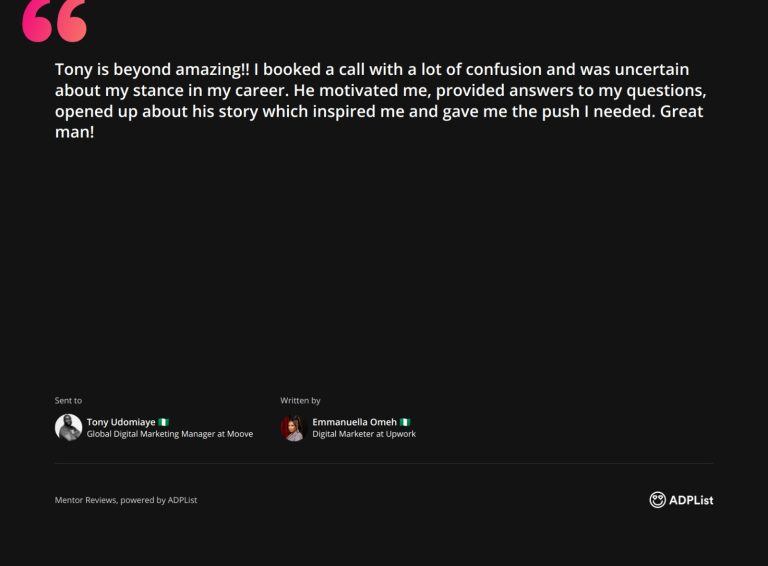Click the word "Moove" in Tony's title

click(240, 434)
